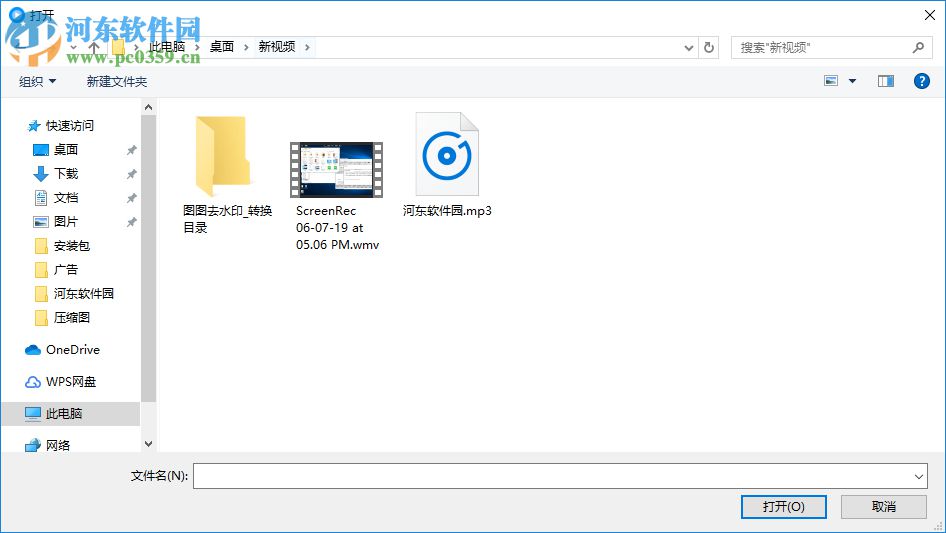
Task: Open the help question mark icon
Action: (x=921, y=81)
